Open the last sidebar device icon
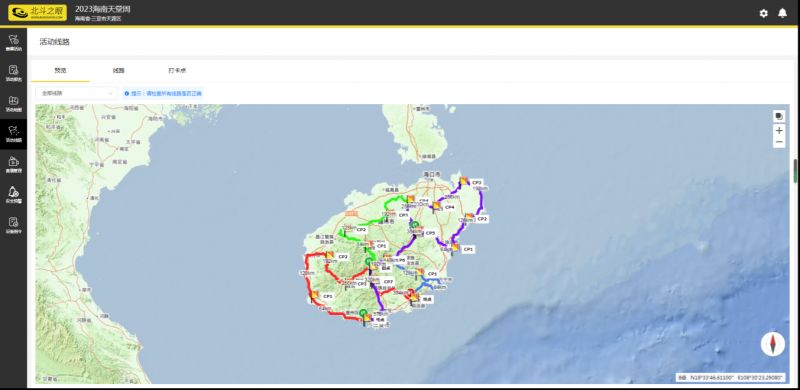The image size is (800, 390). click(x=13, y=225)
